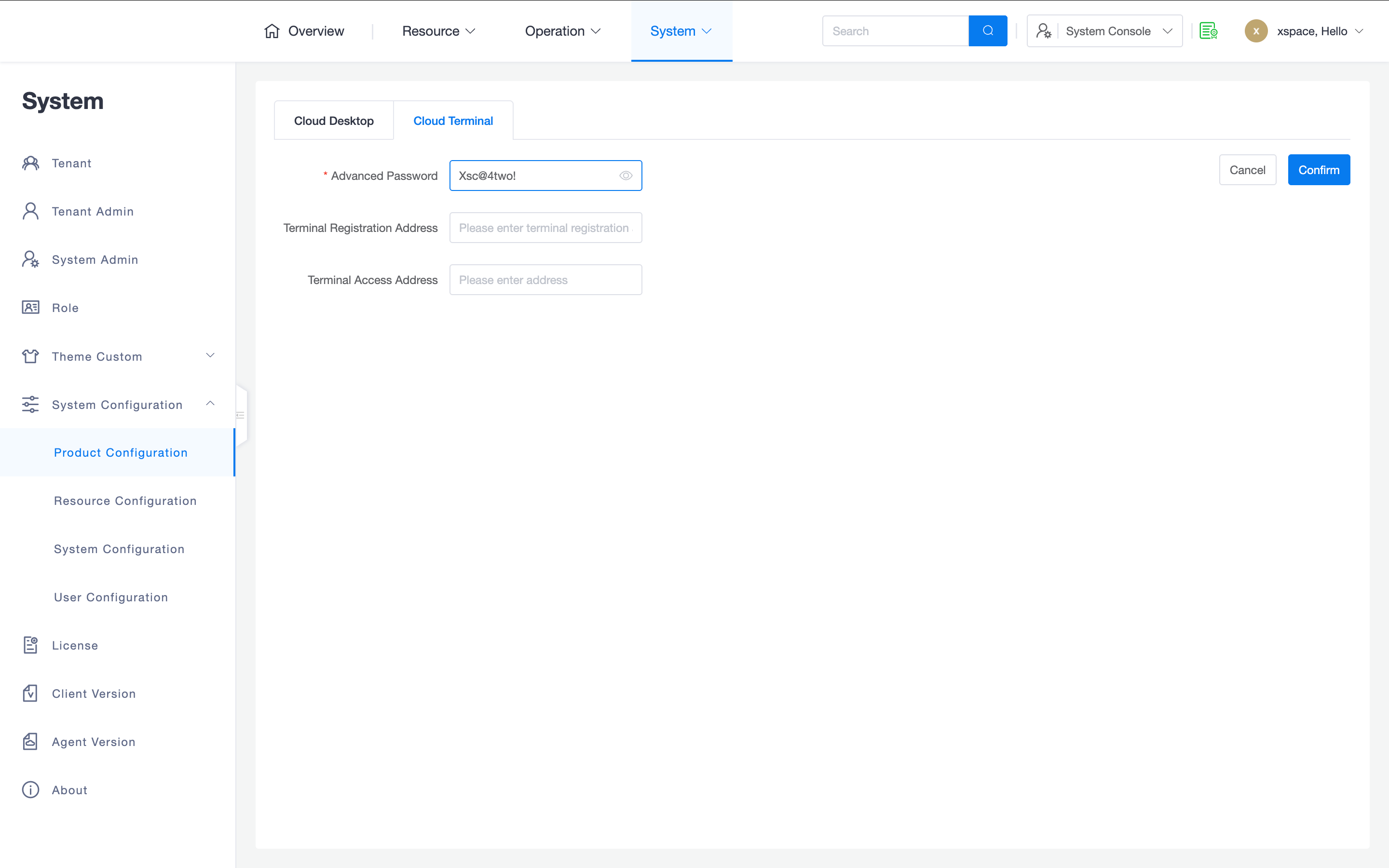Click the Terminal Registration Address field
The height and width of the screenshot is (868, 1389).
pos(545,228)
